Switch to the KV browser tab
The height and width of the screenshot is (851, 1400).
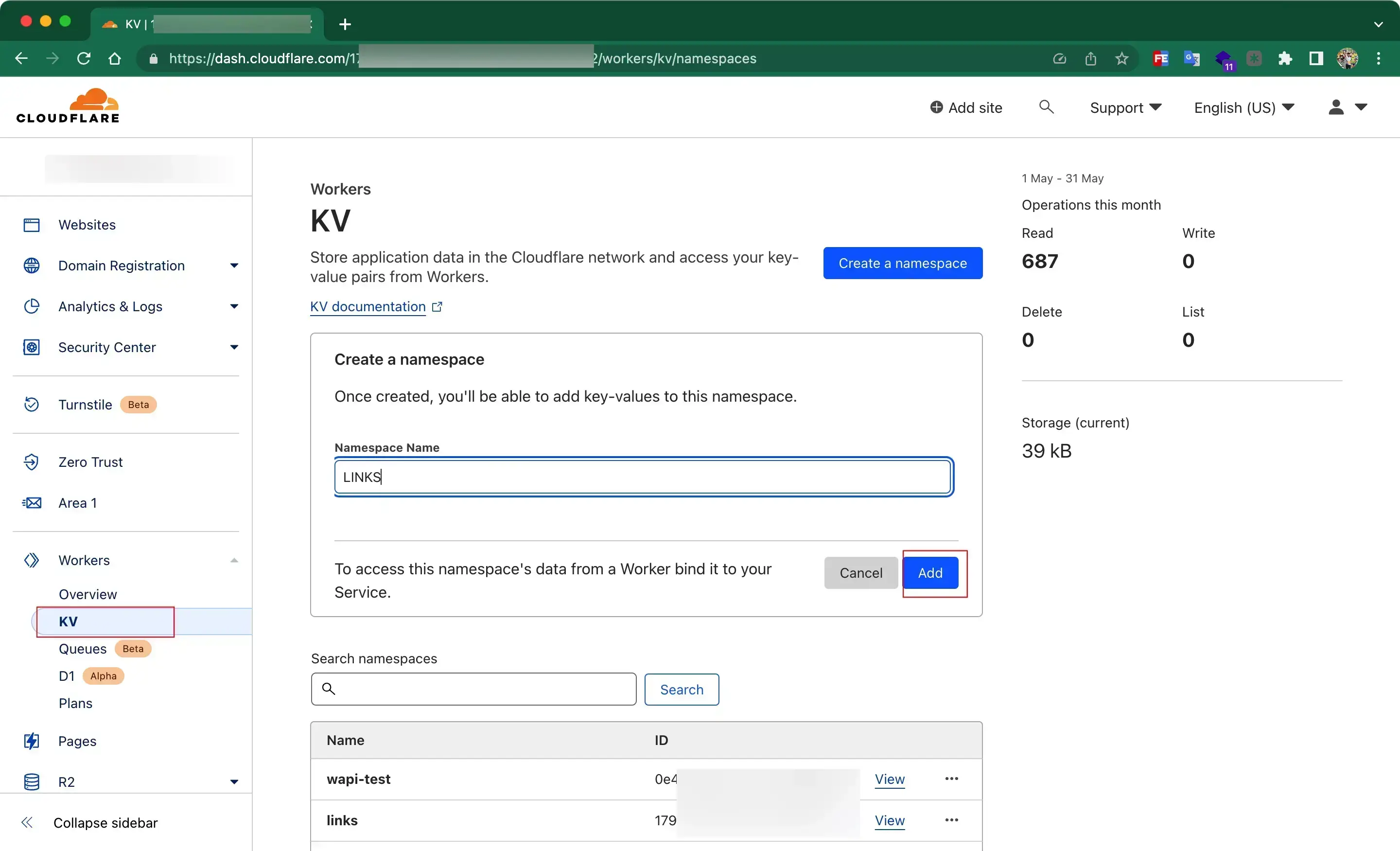coord(208,24)
